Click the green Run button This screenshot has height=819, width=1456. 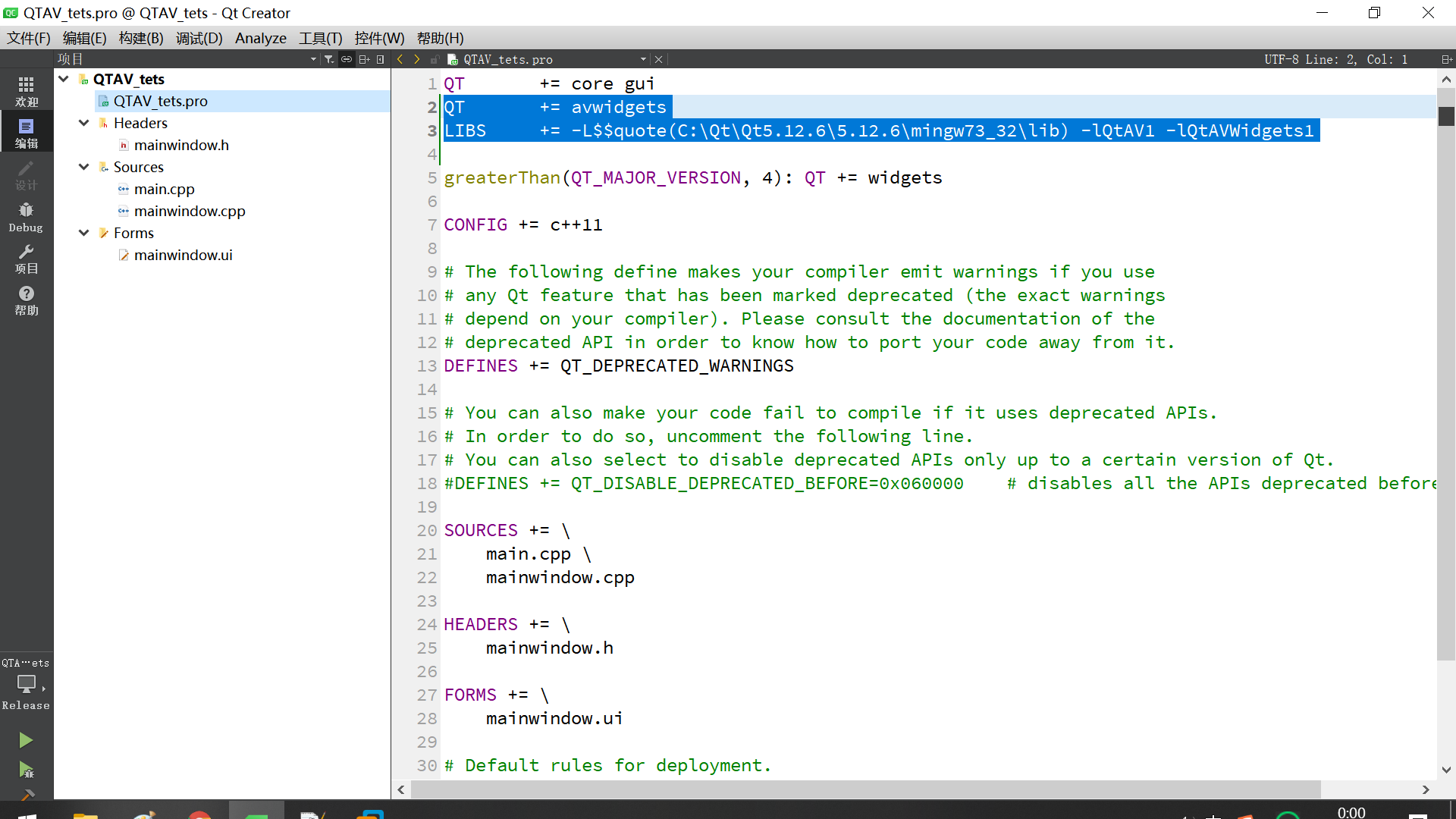(x=26, y=740)
